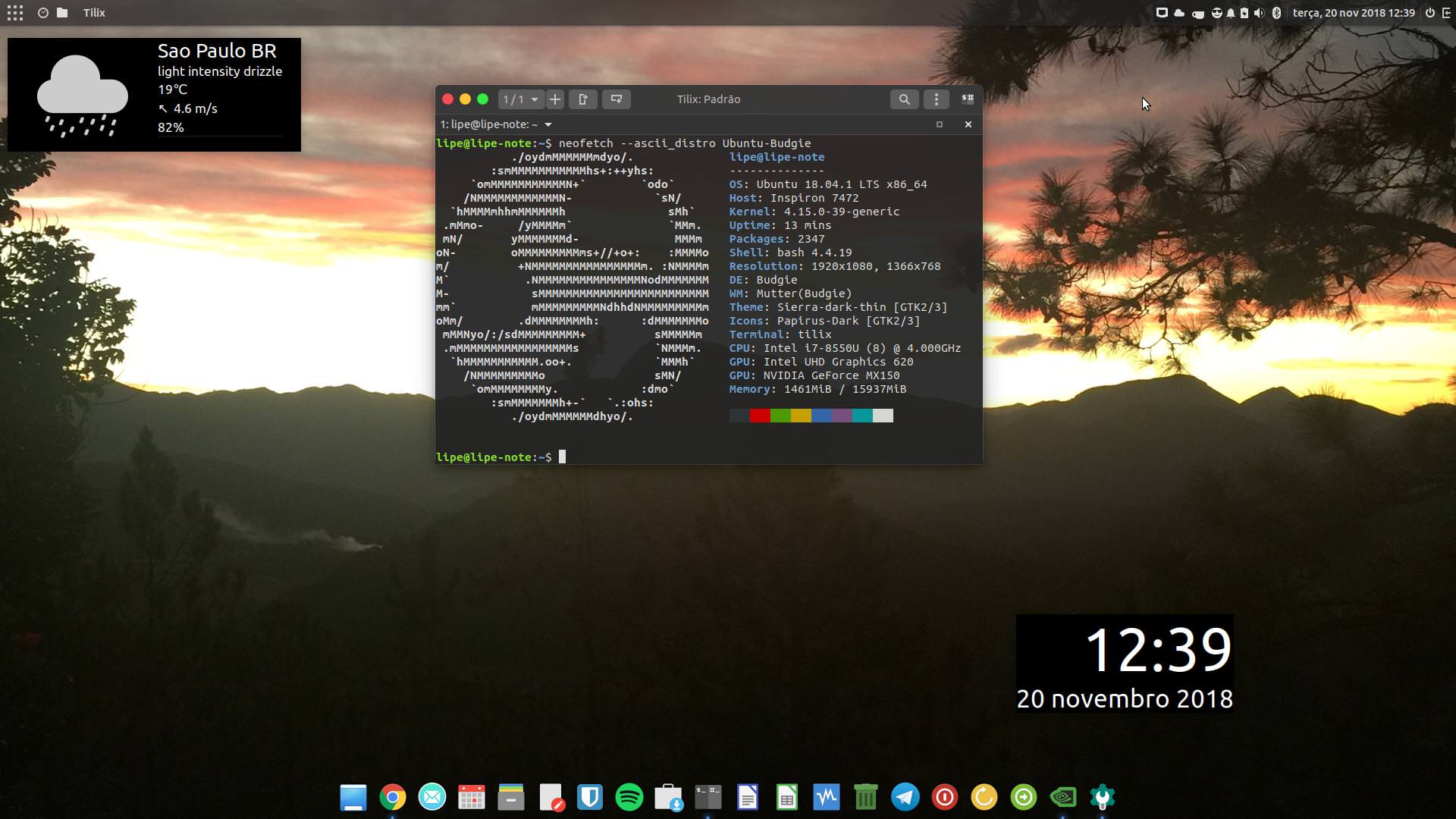Open Telegram from the dock
The width and height of the screenshot is (1456, 819).
[x=905, y=797]
